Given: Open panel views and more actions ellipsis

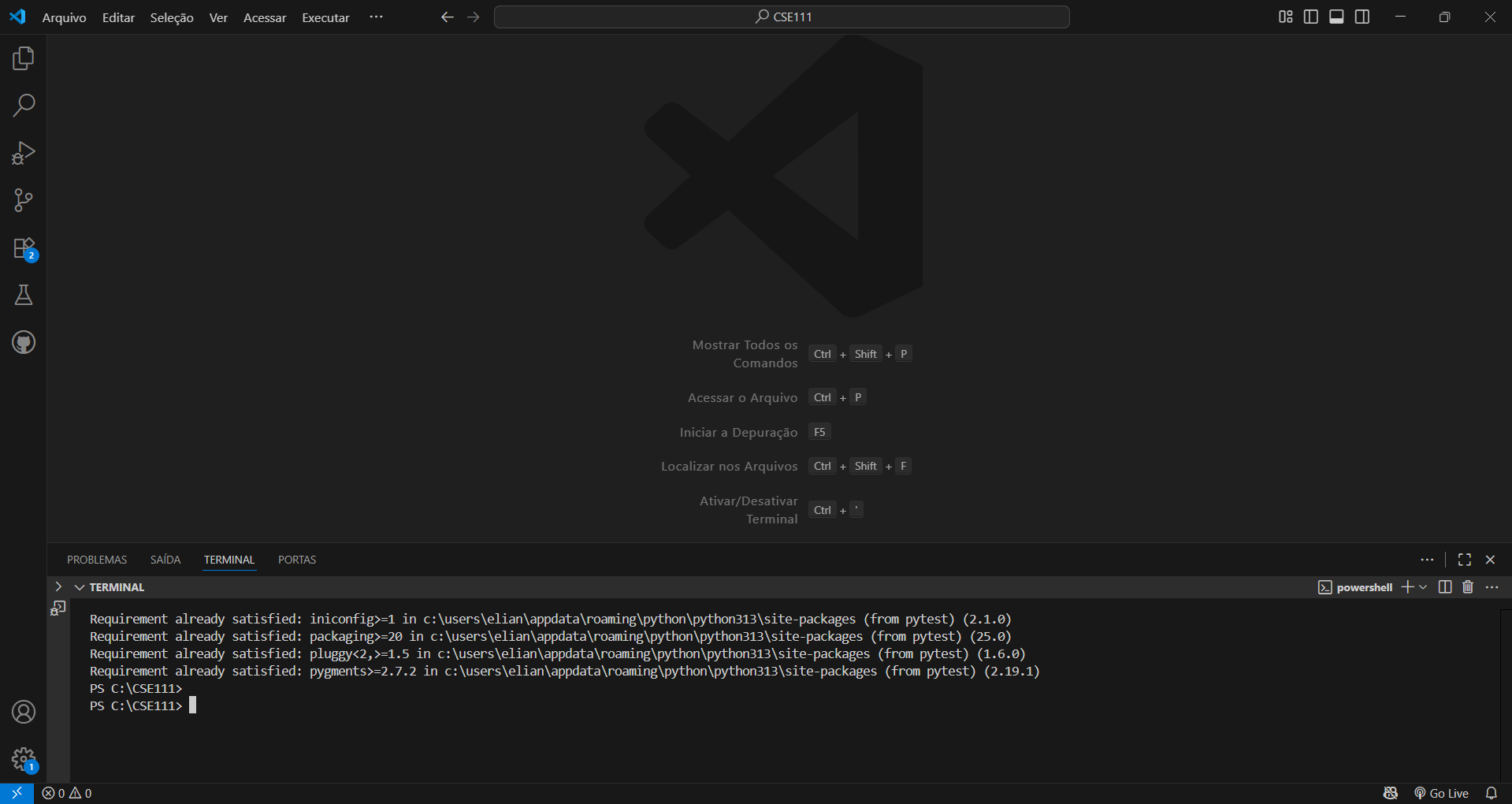Looking at the screenshot, I should [1427, 560].
